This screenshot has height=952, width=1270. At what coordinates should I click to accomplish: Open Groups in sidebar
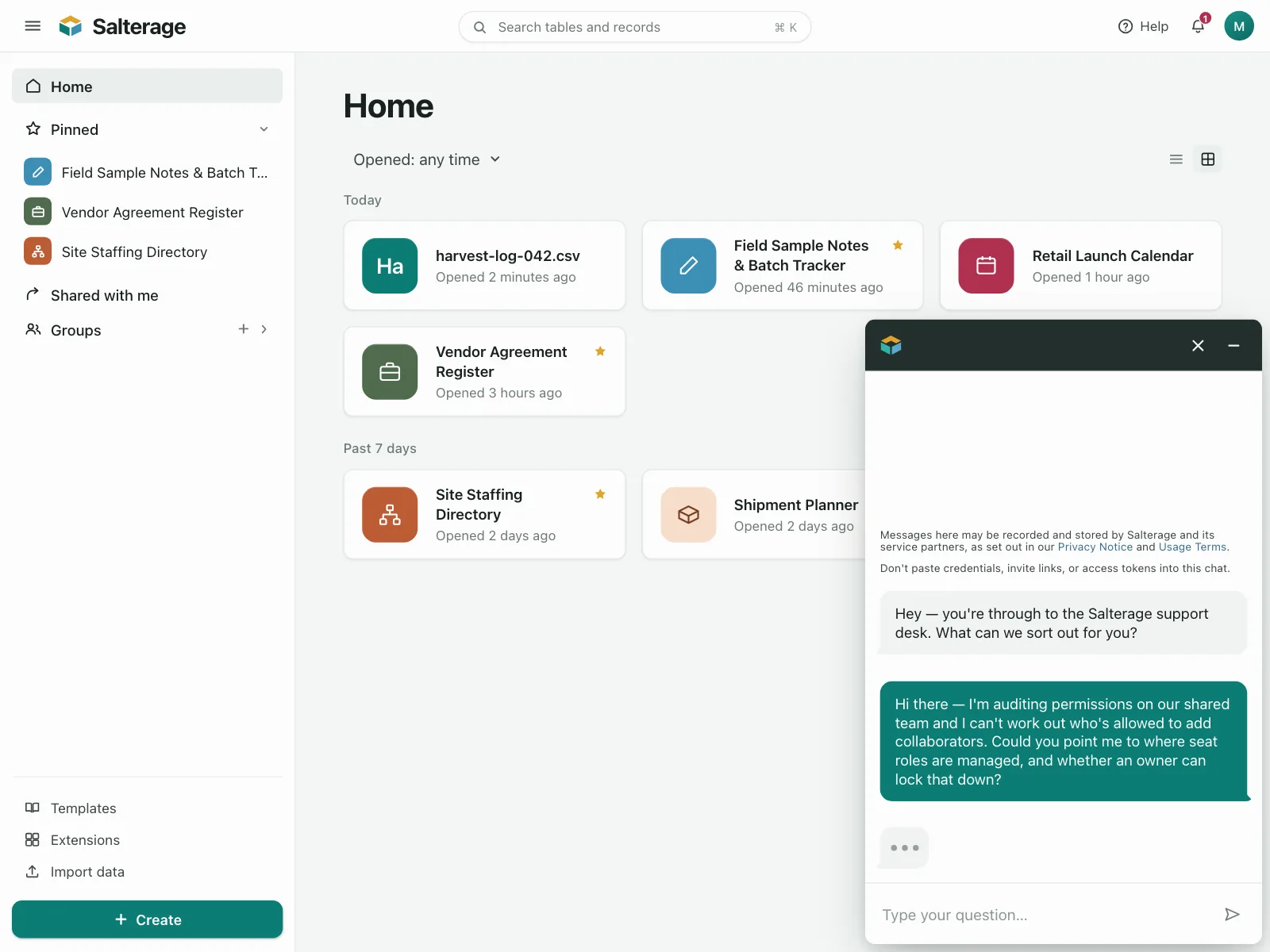[76, 330]
